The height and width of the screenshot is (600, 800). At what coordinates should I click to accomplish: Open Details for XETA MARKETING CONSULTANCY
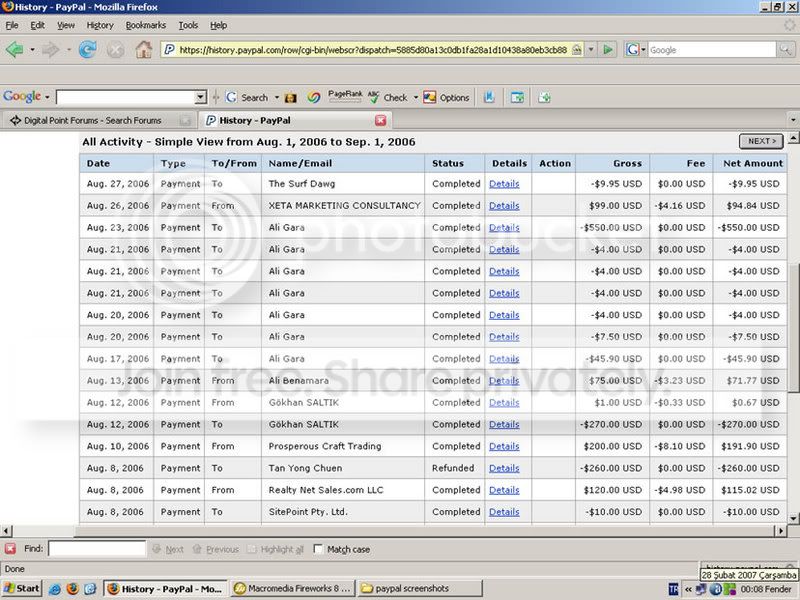click(x=504, y=206)
